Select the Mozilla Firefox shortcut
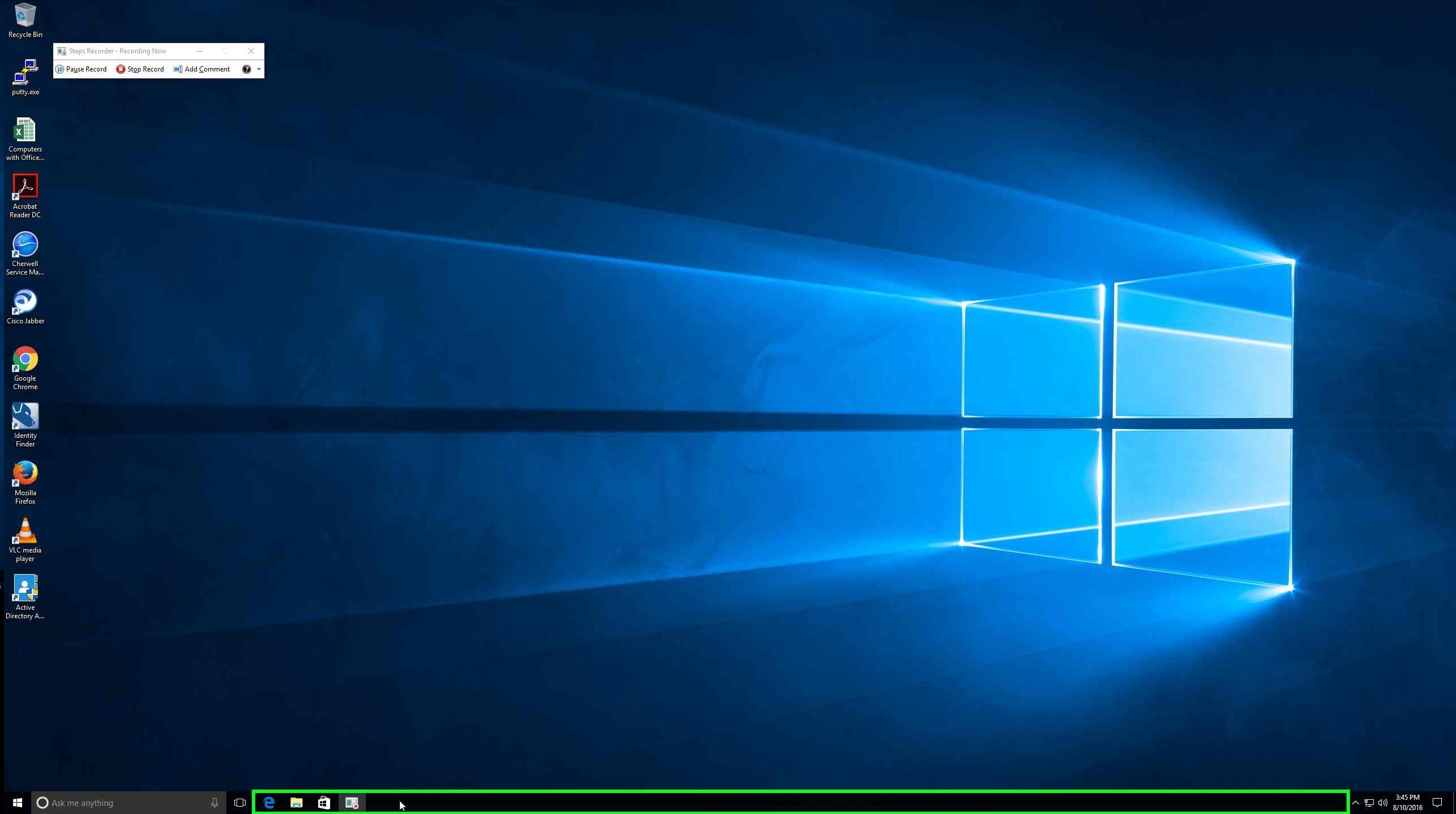Image resolution: width=1456 pixels, height=814 pixels. [x=25, y=483]
